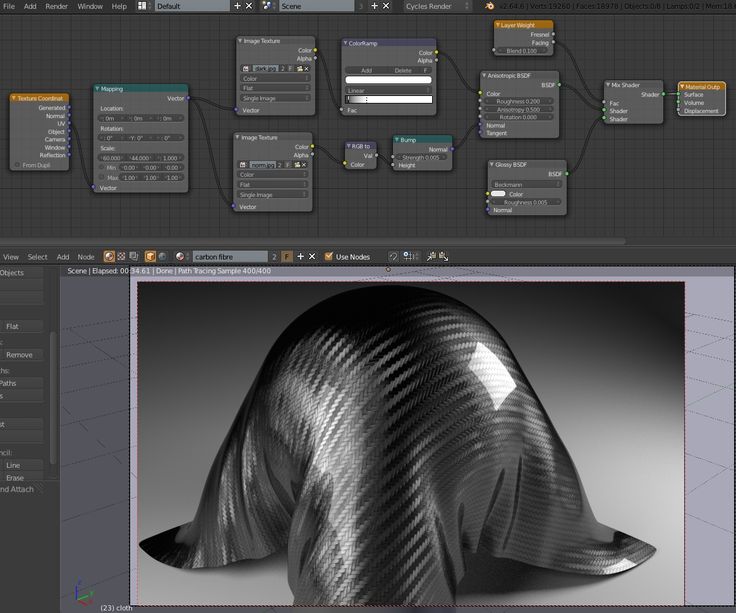Click the object shader type cube icon
This screenshot has height=613, width=736.
point(150,257)
